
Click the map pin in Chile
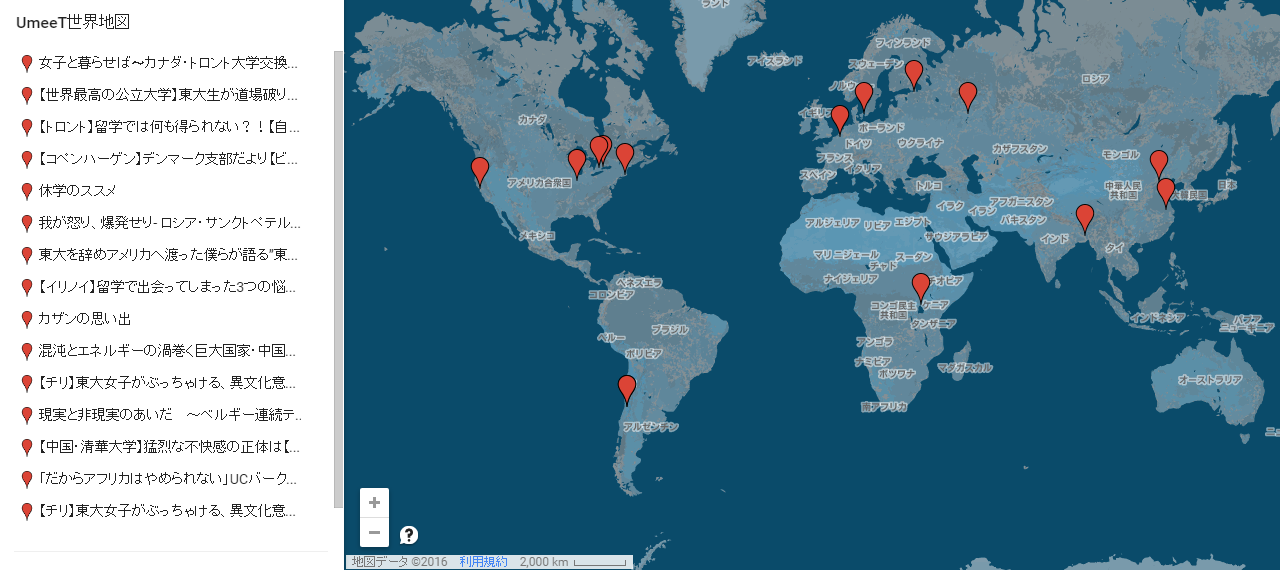pos(627,388)
